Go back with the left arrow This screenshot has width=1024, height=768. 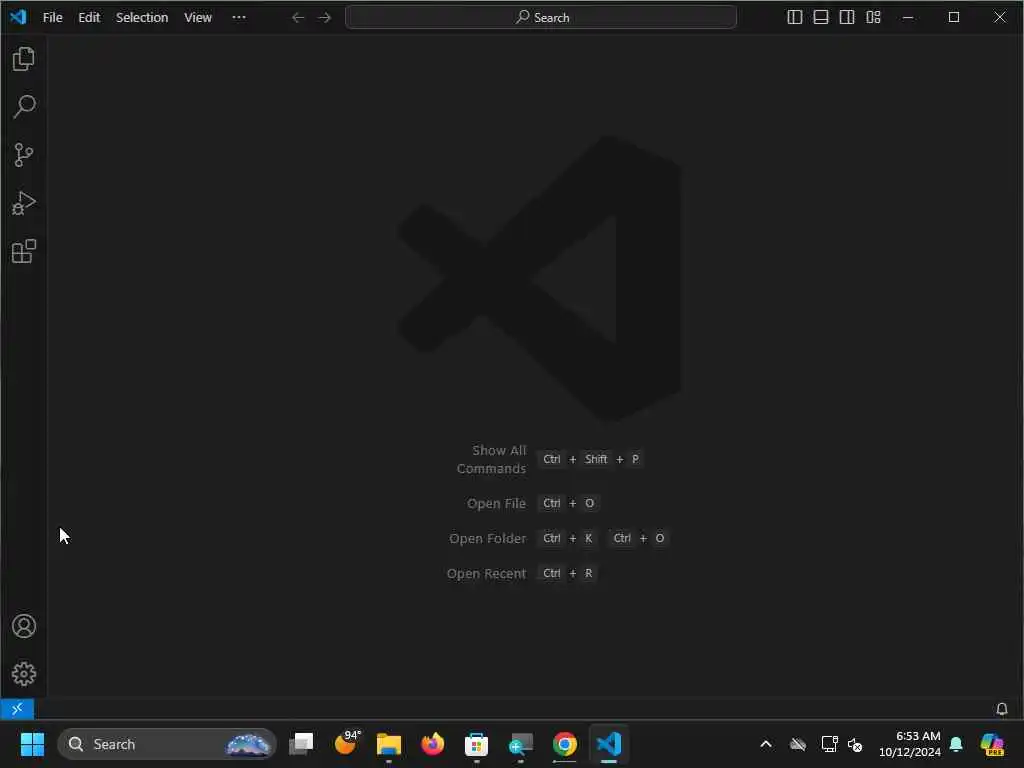pos(298,18)
